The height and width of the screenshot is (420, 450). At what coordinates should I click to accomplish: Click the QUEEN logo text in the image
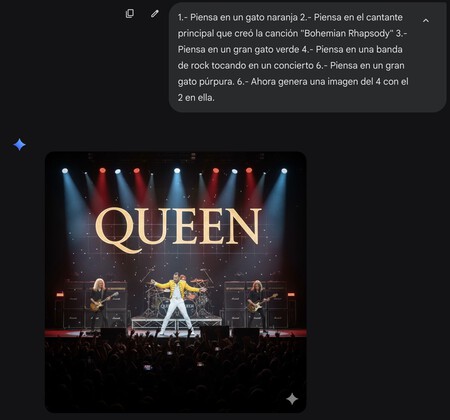(178, 229)
